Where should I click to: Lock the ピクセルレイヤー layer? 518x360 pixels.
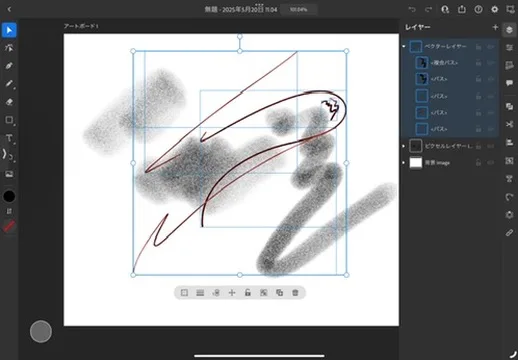coord(478,146)
